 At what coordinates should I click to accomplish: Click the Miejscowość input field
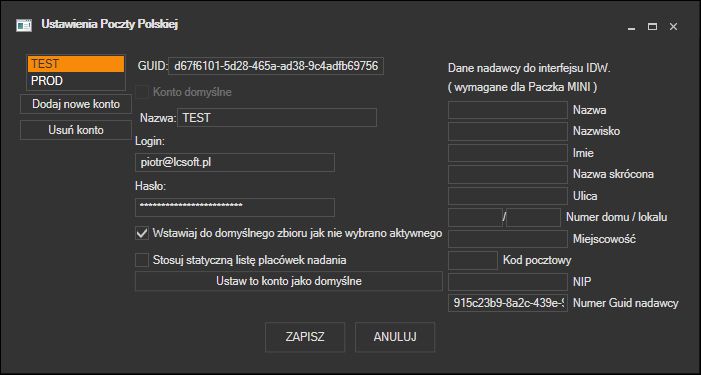click(x=508, y=239)
